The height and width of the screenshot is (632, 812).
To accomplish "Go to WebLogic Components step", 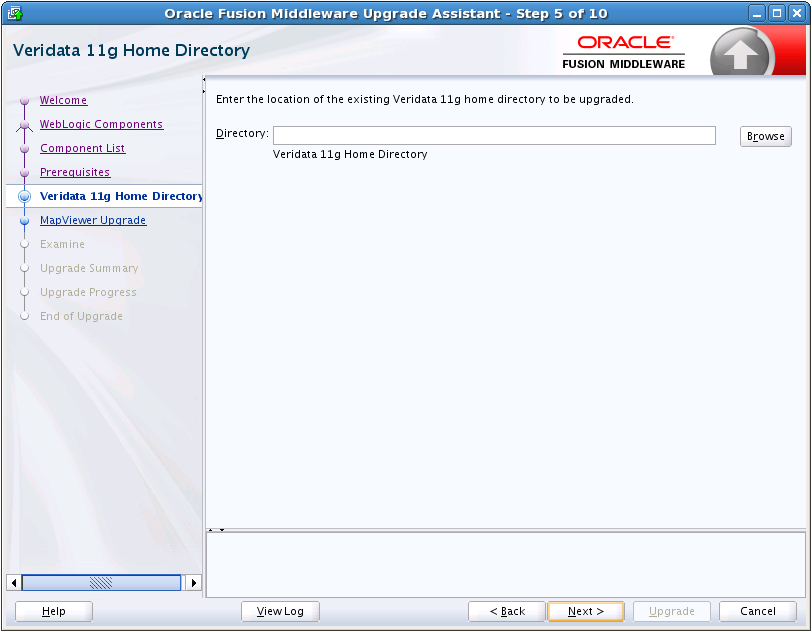I will pos(102,124).
